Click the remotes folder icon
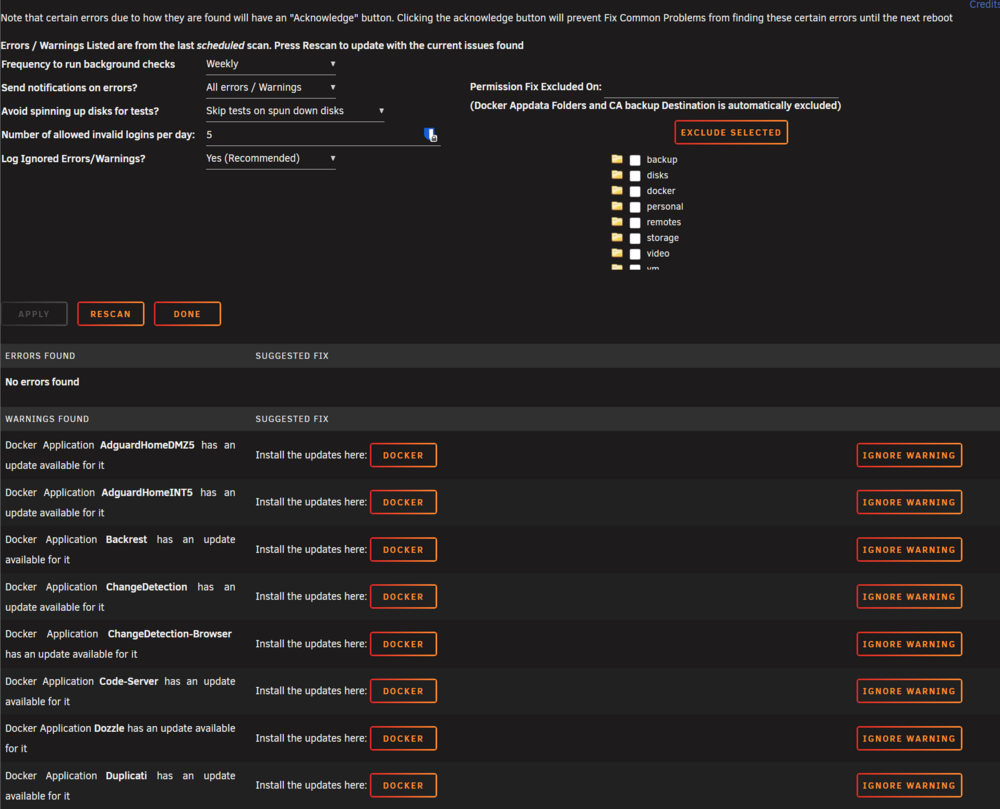1000x809 pixels. click(617, 221)
